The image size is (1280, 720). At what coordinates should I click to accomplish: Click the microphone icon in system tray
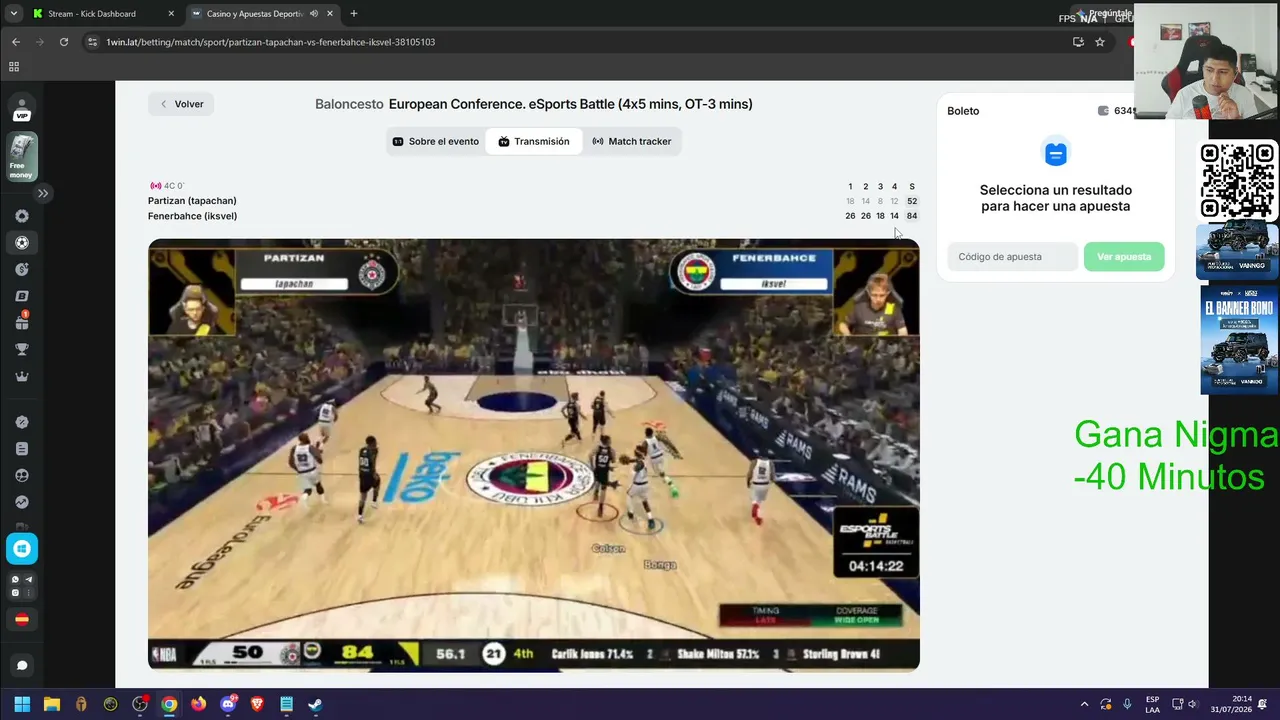point(1127,704)
